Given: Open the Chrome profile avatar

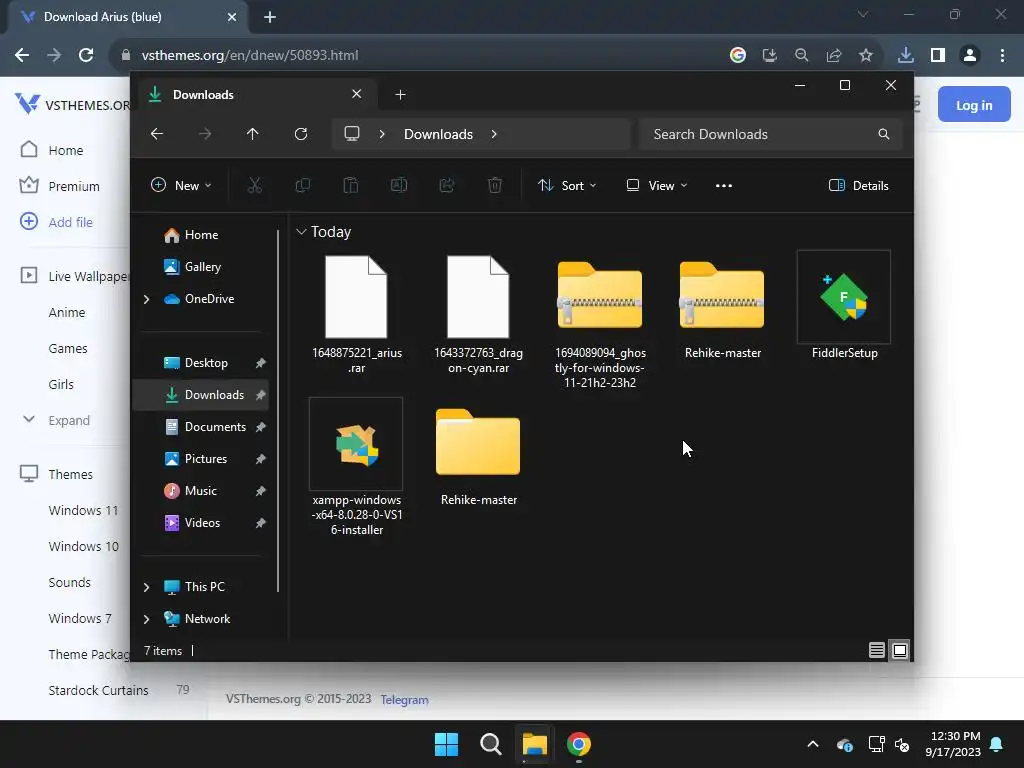Looking at the screenshot, I should click(x=970, y=55).
